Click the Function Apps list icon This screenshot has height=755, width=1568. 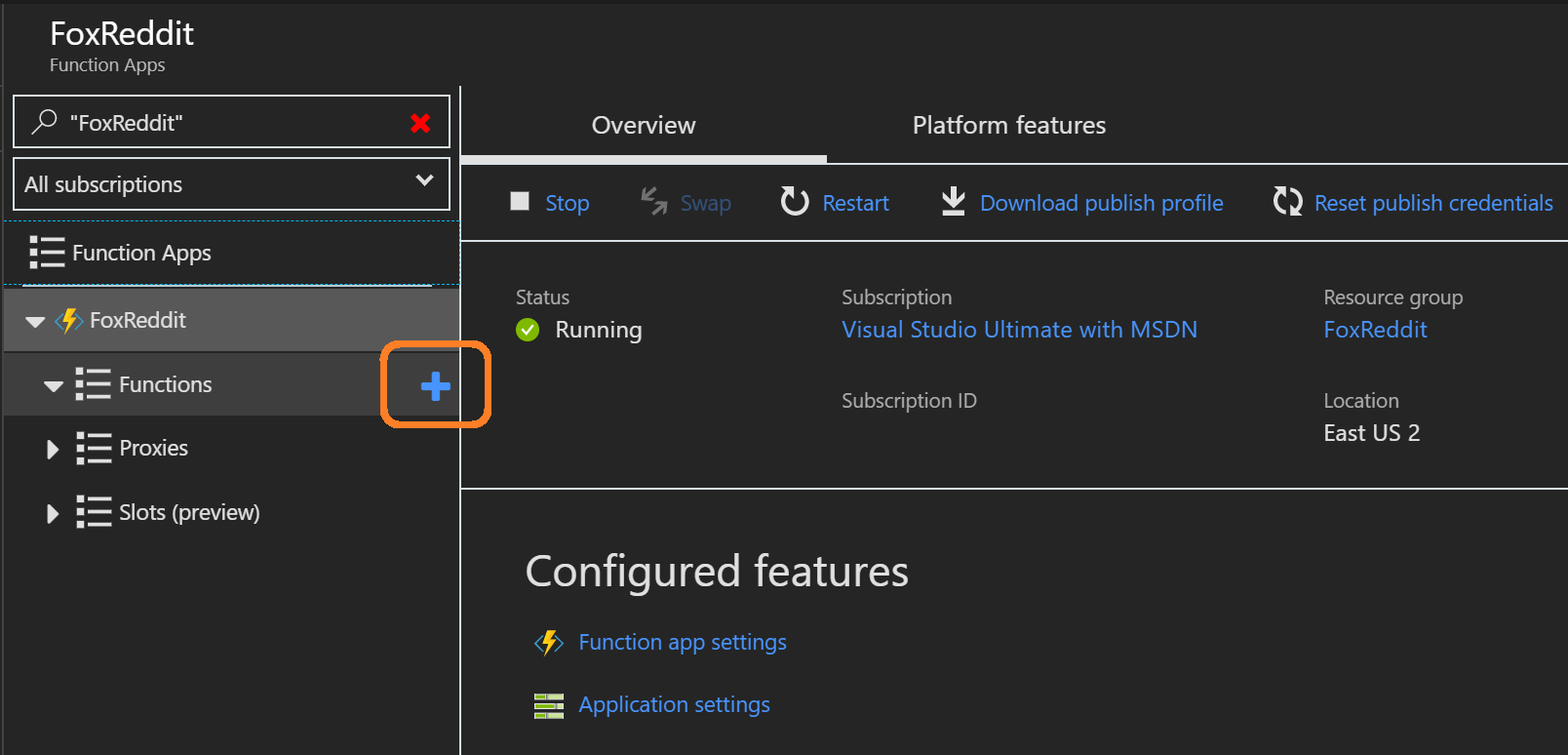pos(47,253)
